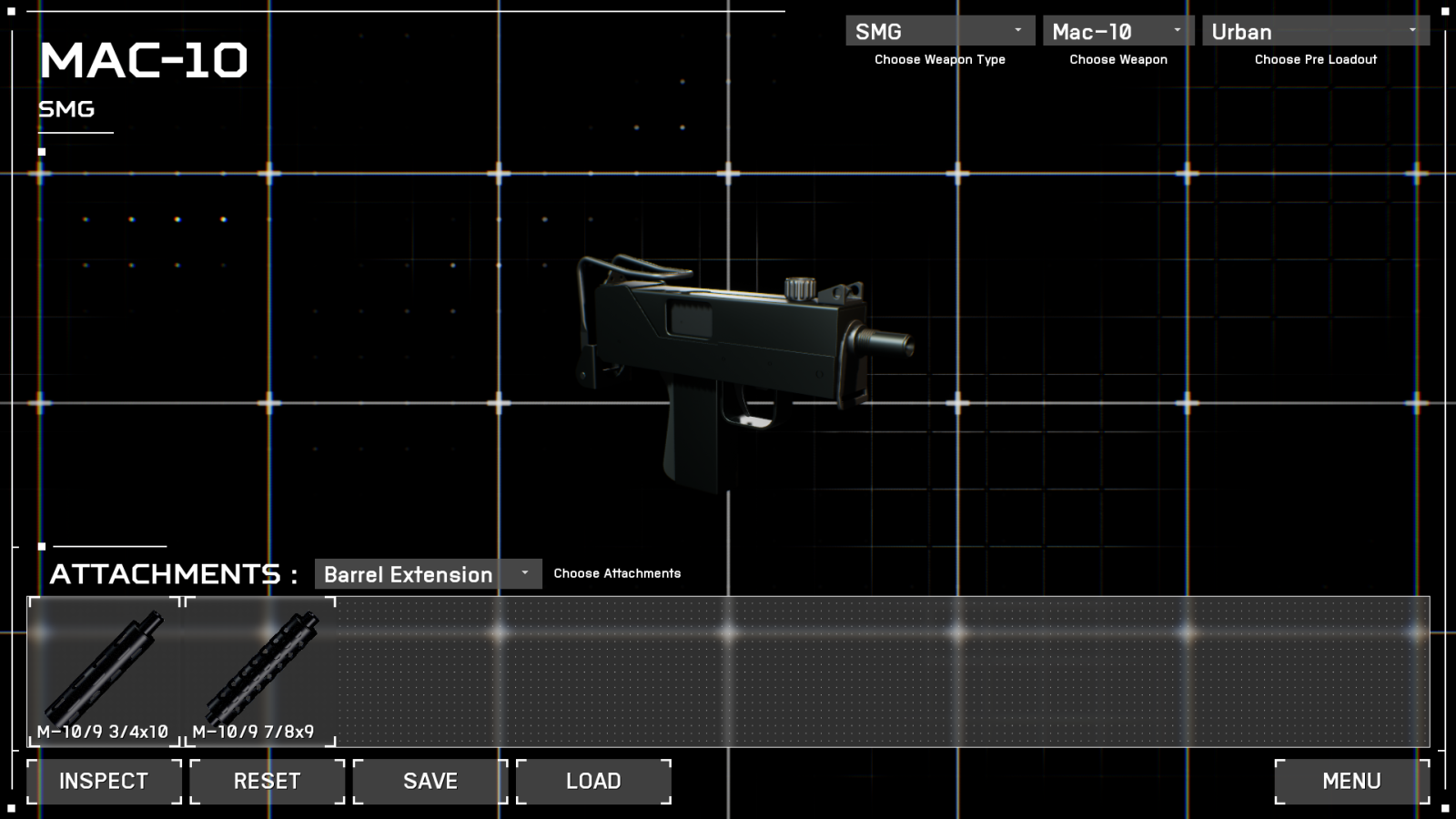
Task: Click the SMG dropdown arrow
Action: click(x=1017, y=31)
